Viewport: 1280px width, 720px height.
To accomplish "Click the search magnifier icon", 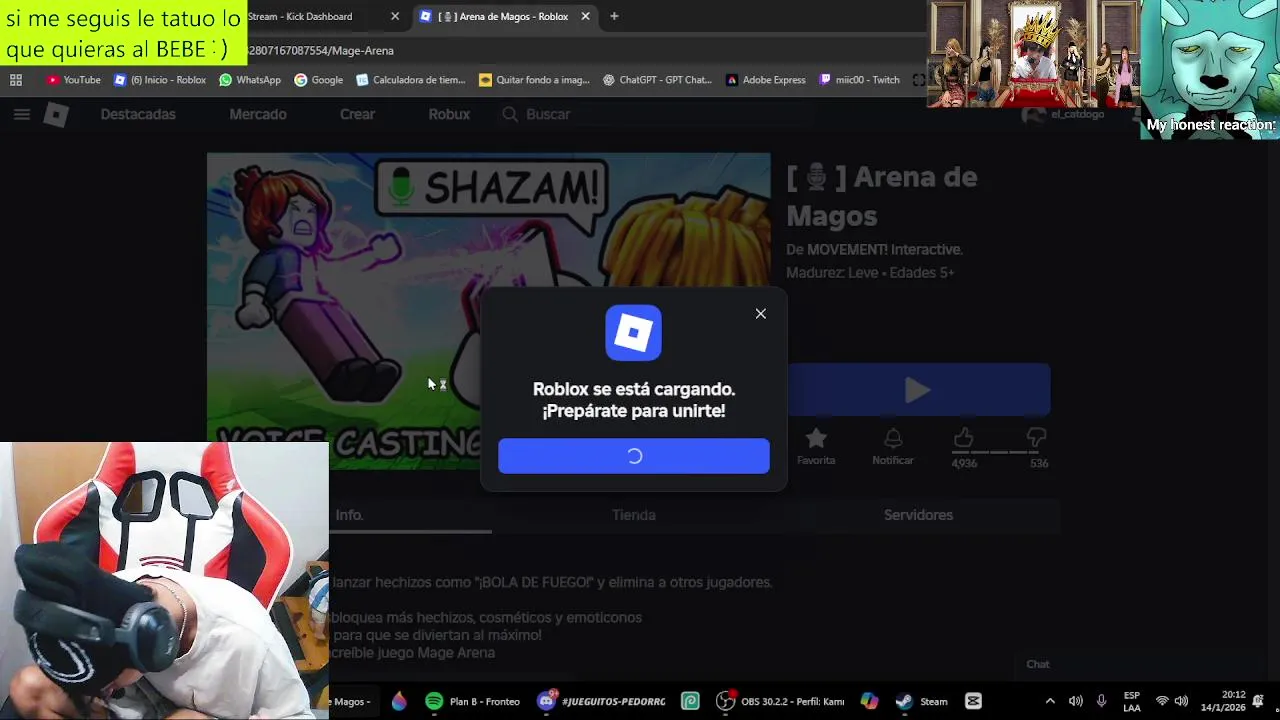I will click(510, 114).
